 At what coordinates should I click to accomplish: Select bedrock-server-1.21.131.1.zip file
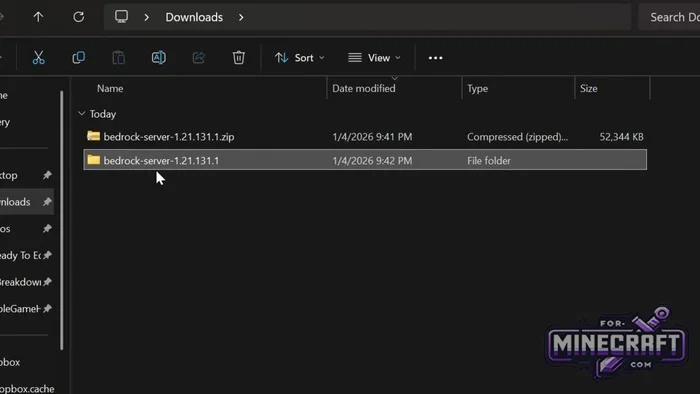click(x=169, y=137)
